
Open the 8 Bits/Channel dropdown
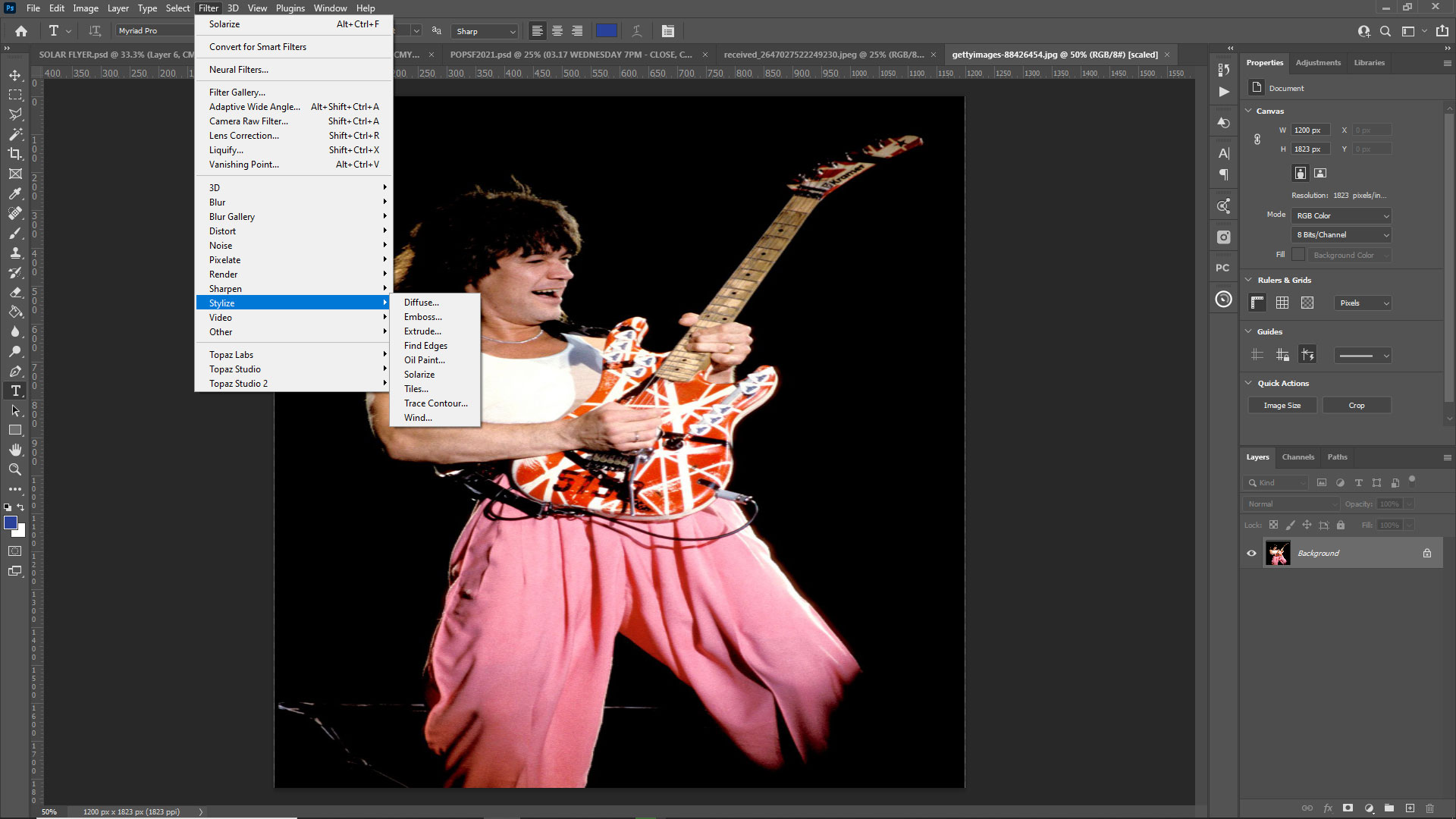[1341, 235]
